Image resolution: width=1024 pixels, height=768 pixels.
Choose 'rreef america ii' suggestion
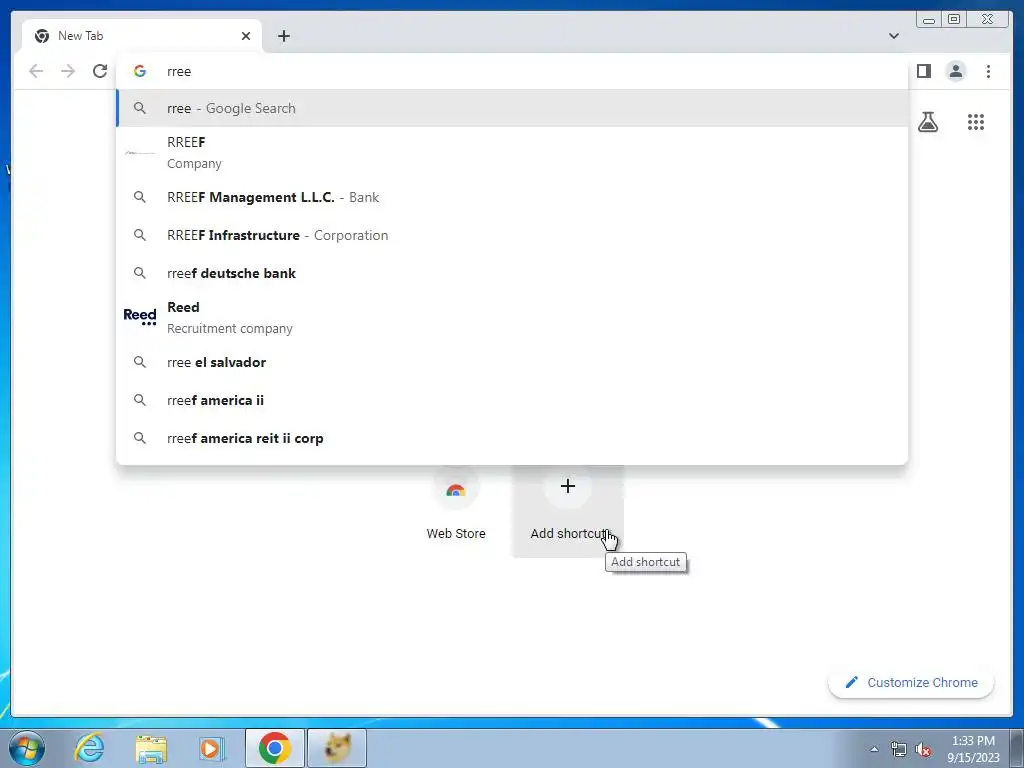(x=511, y=400)
